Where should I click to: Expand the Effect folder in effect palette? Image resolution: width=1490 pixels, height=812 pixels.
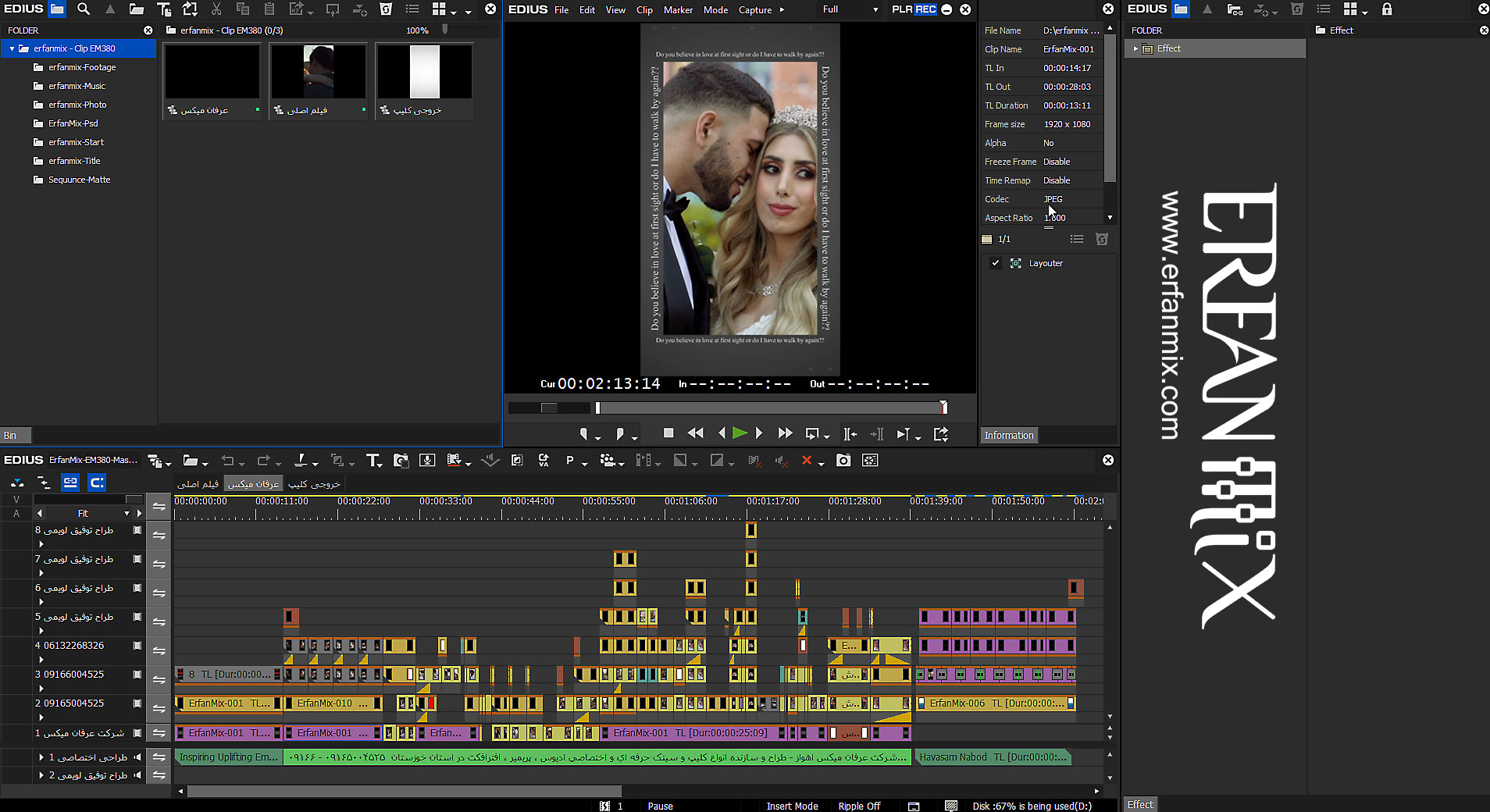pos(1135,48)
